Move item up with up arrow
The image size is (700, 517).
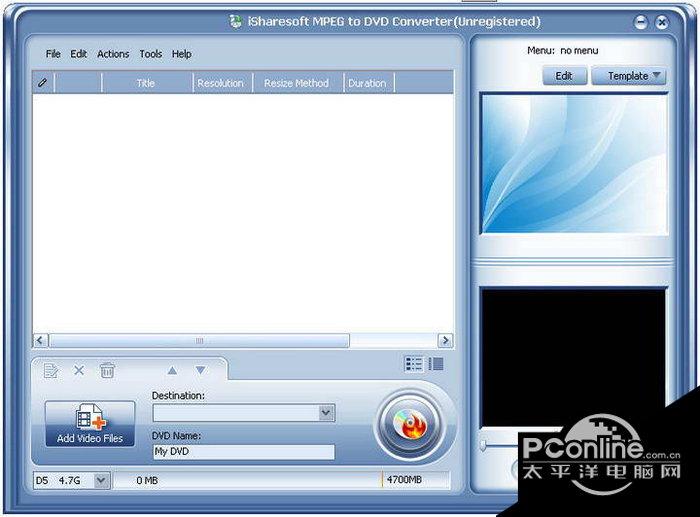(172, 370)
